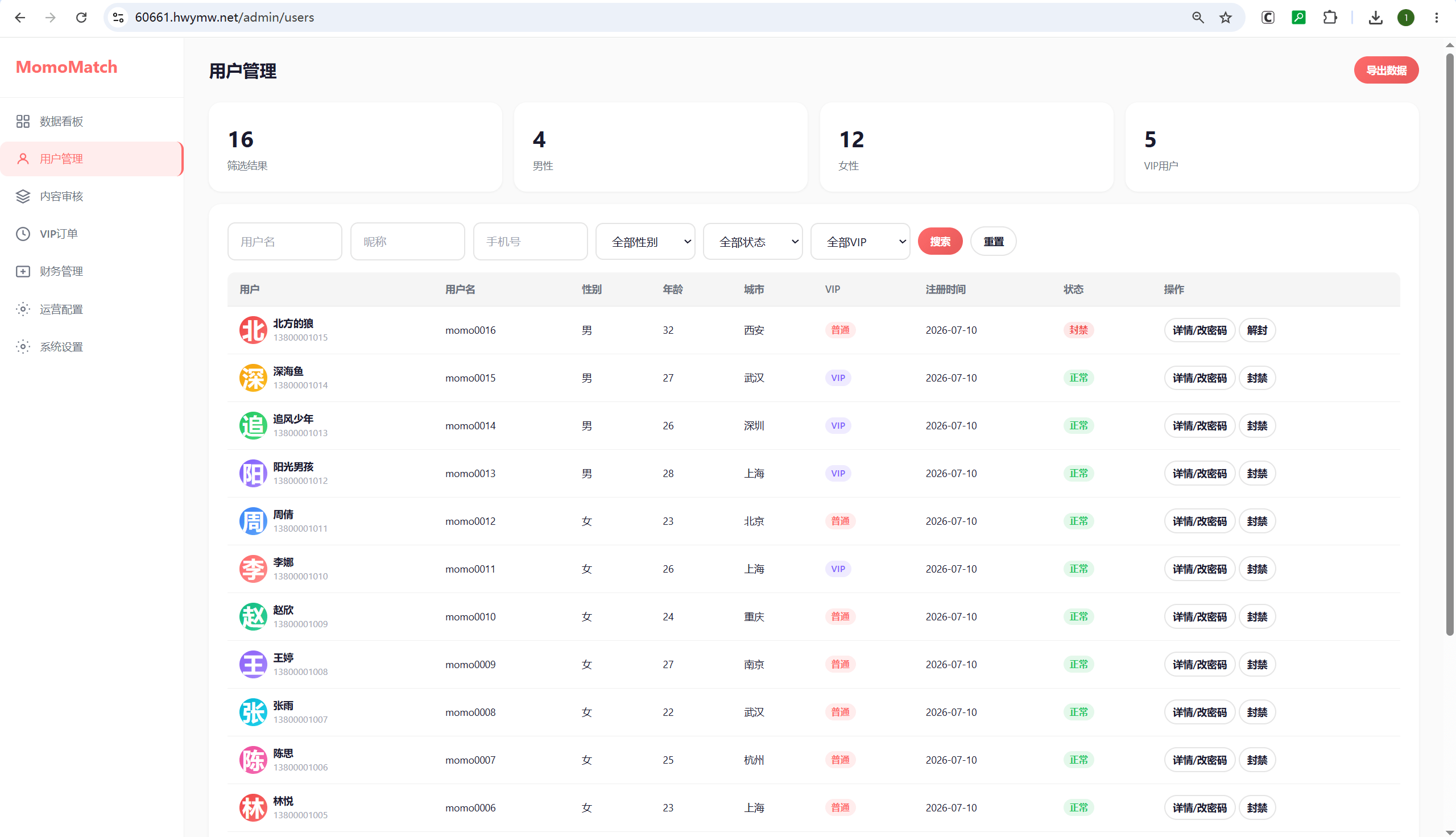Click the 财务管理 plus-box icon
This screenshot has width=1456, height=837.
(23, 271)
